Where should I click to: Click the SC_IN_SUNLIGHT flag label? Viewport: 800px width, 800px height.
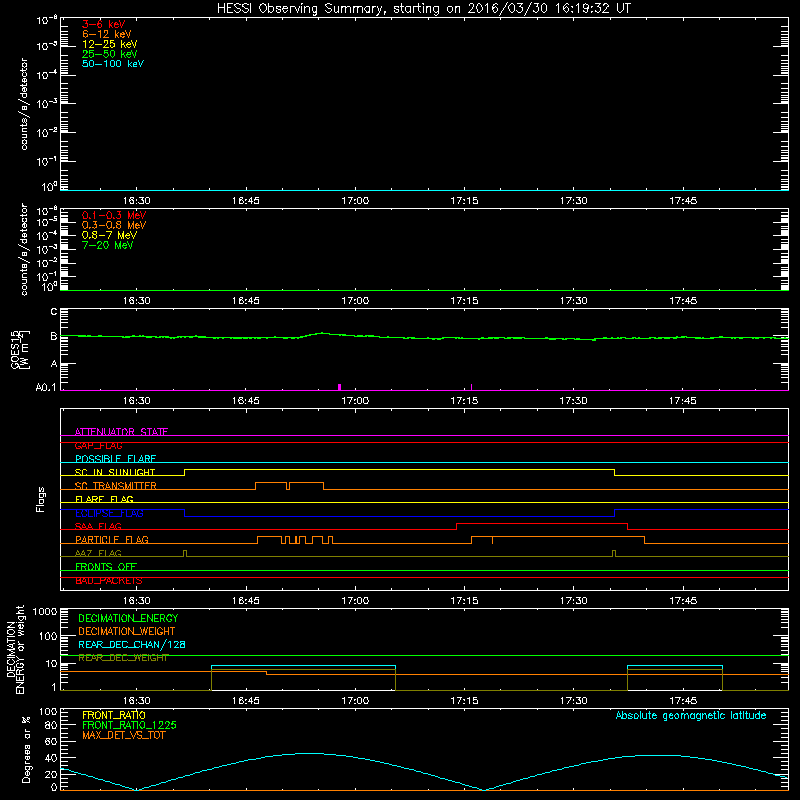point(115,472)
